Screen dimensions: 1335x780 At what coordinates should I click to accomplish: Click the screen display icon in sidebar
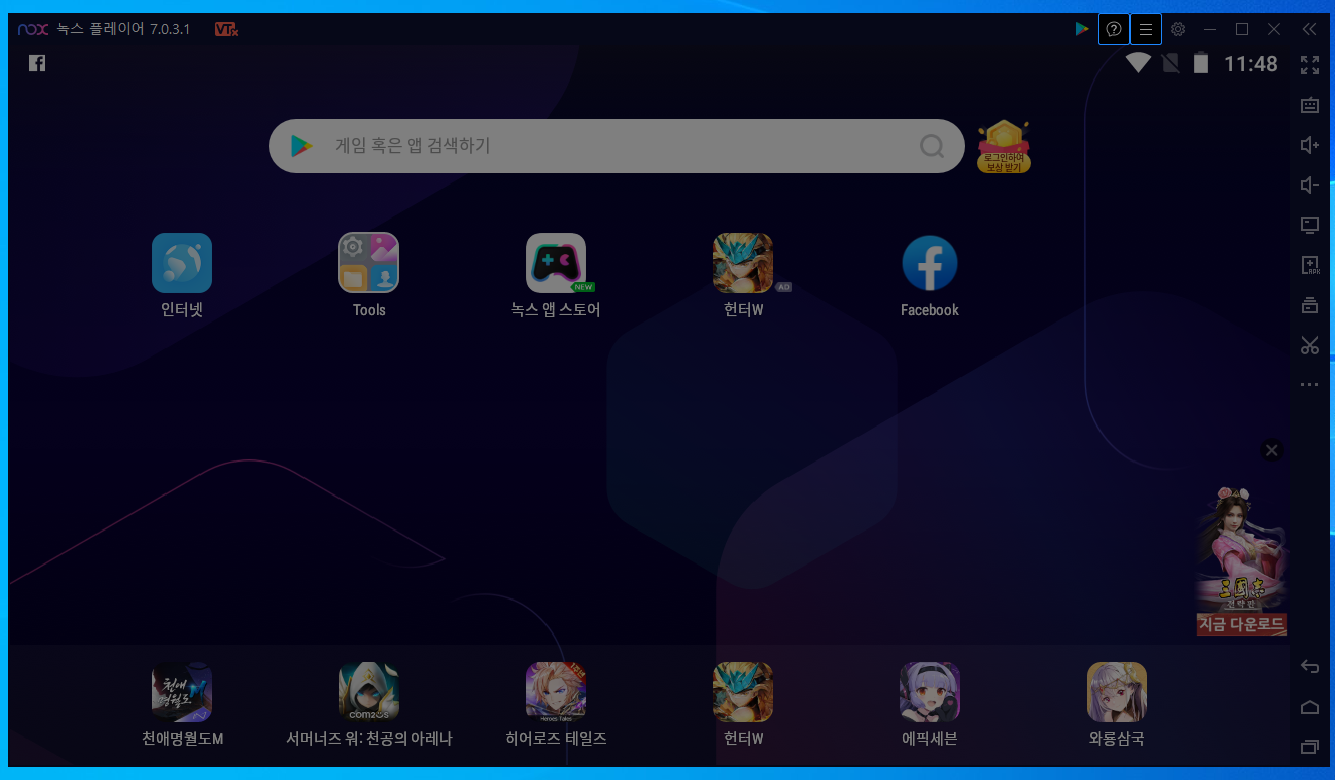[x=1310, y=225]
